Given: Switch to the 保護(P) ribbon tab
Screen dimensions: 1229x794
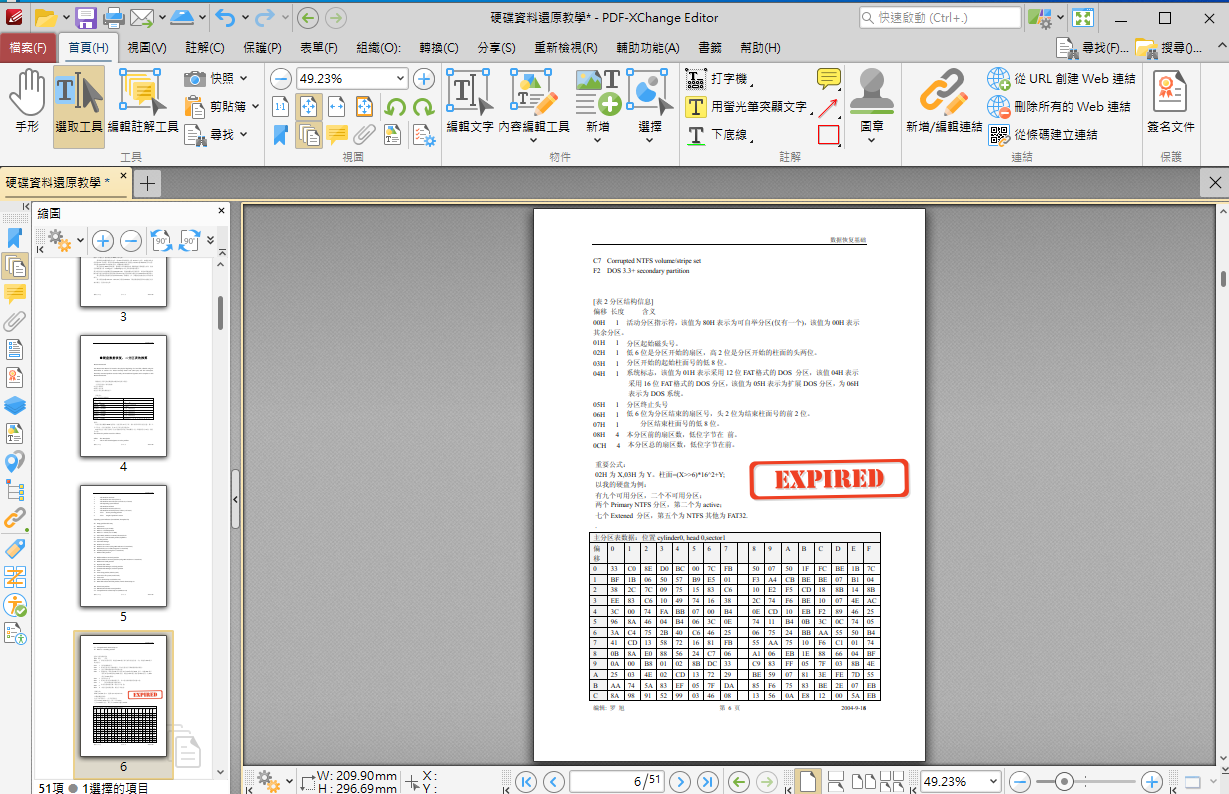Looking at the screenshot, I should (x=261, y=48).
